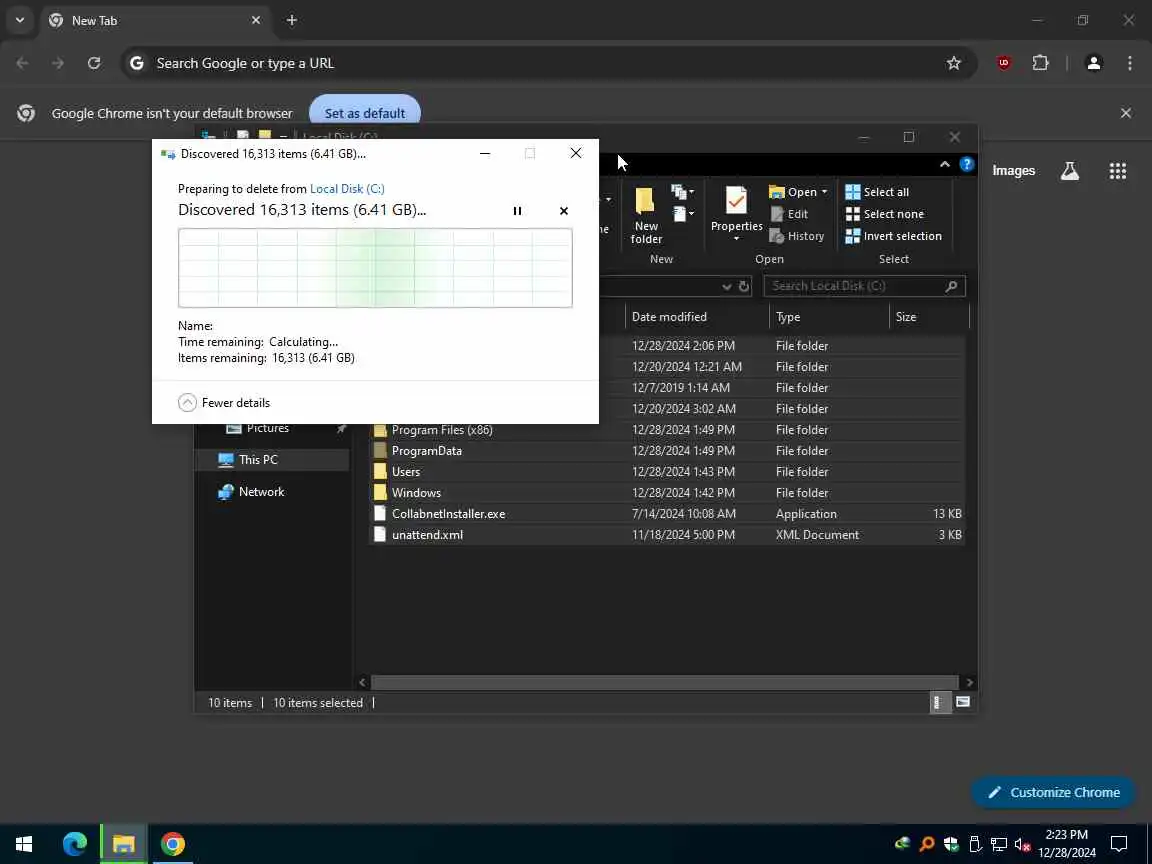The image size is (1152, 864).
Task: Refresh the Explorer address bar
Action: [x=744, y=287]
